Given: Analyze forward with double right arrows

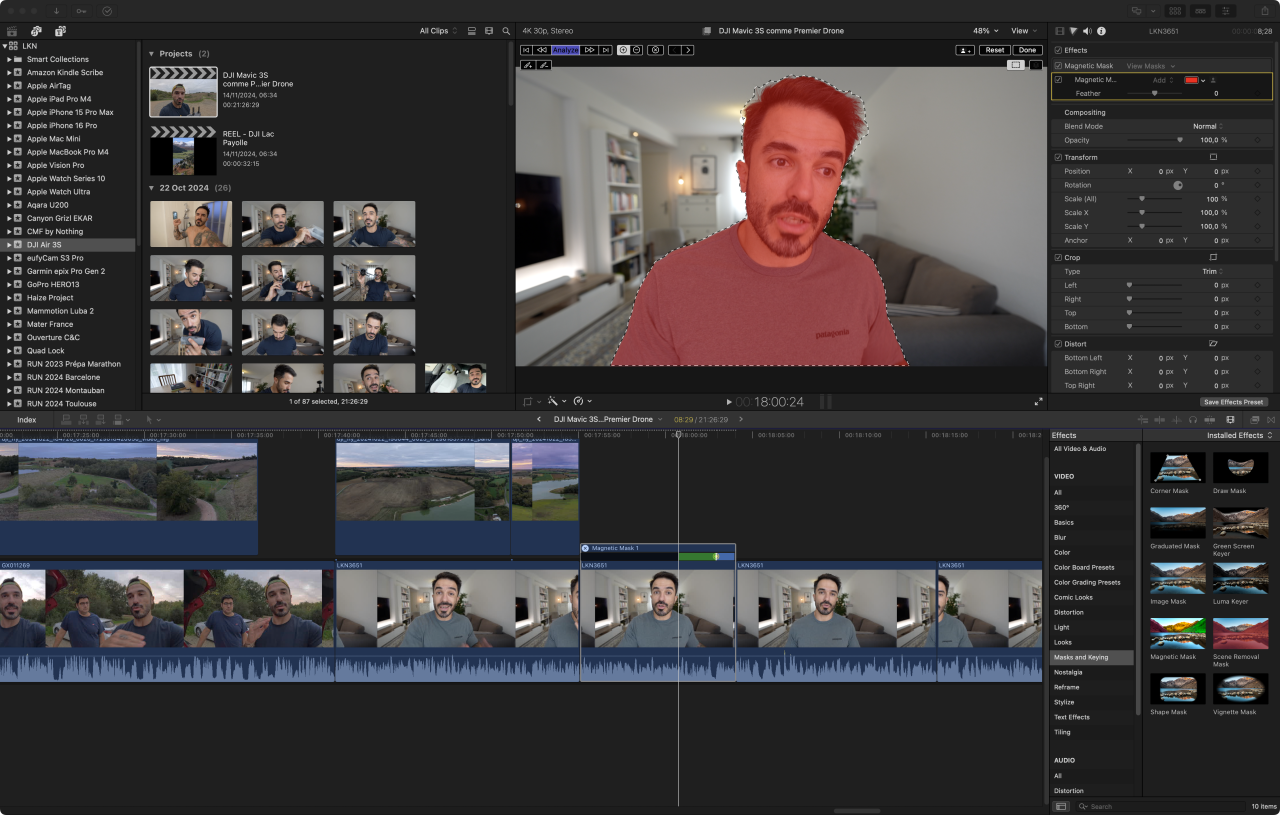Looking at the screenshot, I should tap(590, 50).
